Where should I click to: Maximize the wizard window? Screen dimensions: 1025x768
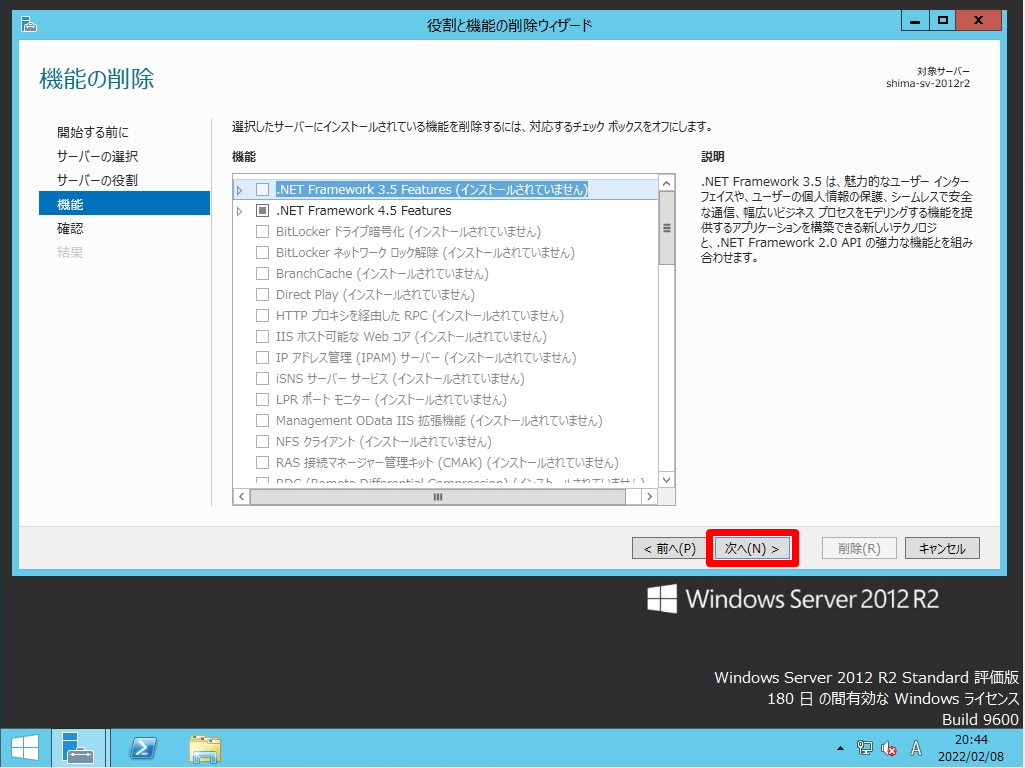pos(942,21)
